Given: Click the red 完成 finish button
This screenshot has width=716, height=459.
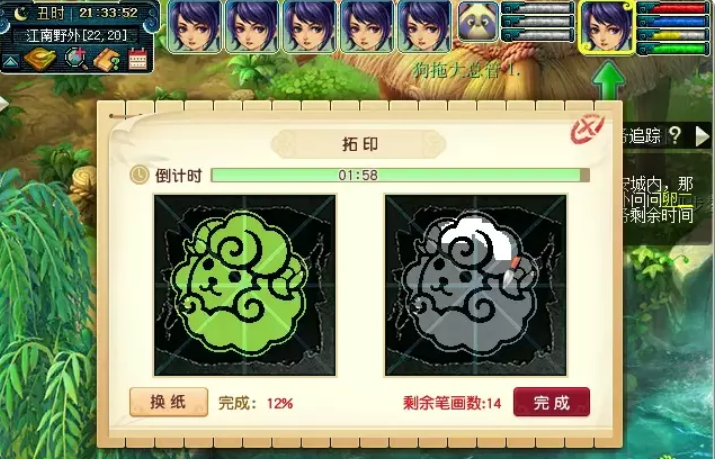Looking at the screenshot, I should (x=552, y=402).
